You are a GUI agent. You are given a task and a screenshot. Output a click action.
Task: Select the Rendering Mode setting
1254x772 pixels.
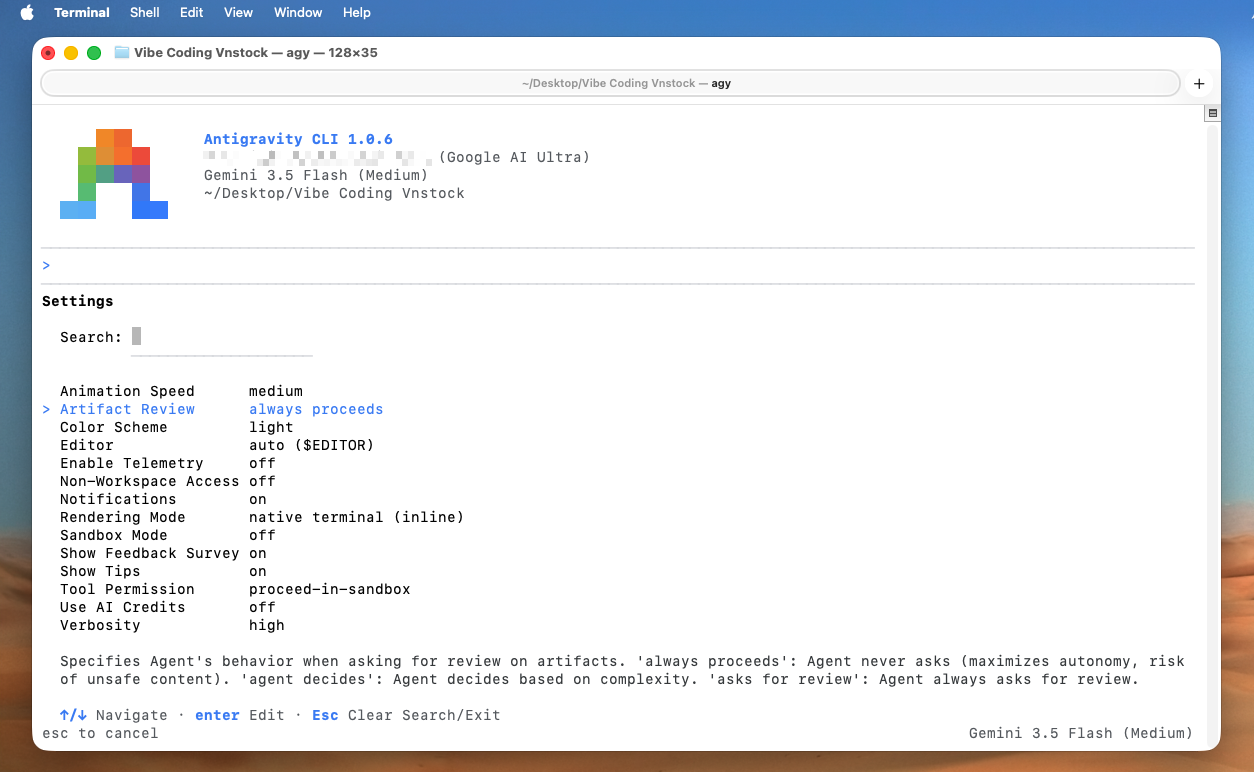click(262, 517)
